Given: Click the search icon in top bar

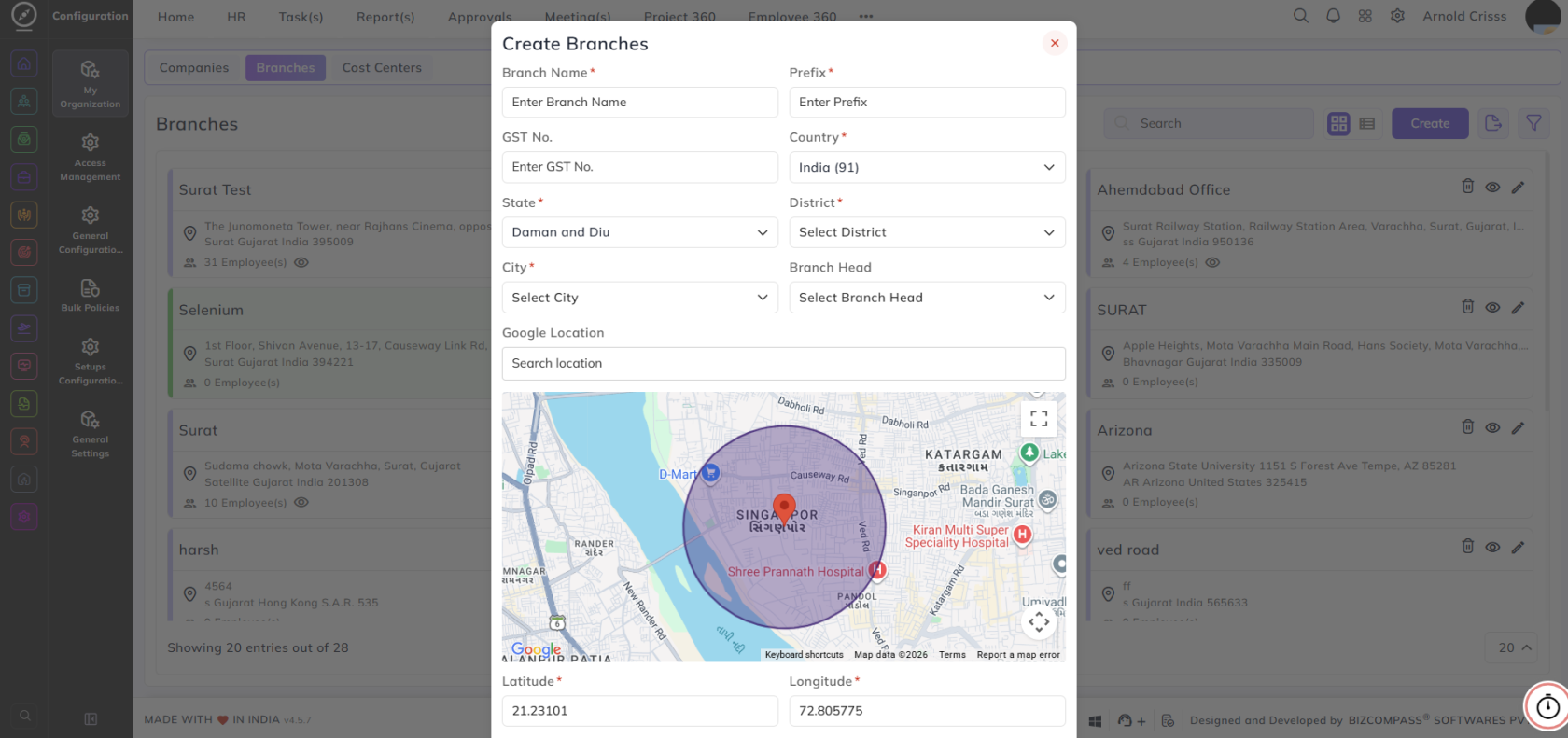Looking at the screenshot, I should click(x=1301, y=16).
